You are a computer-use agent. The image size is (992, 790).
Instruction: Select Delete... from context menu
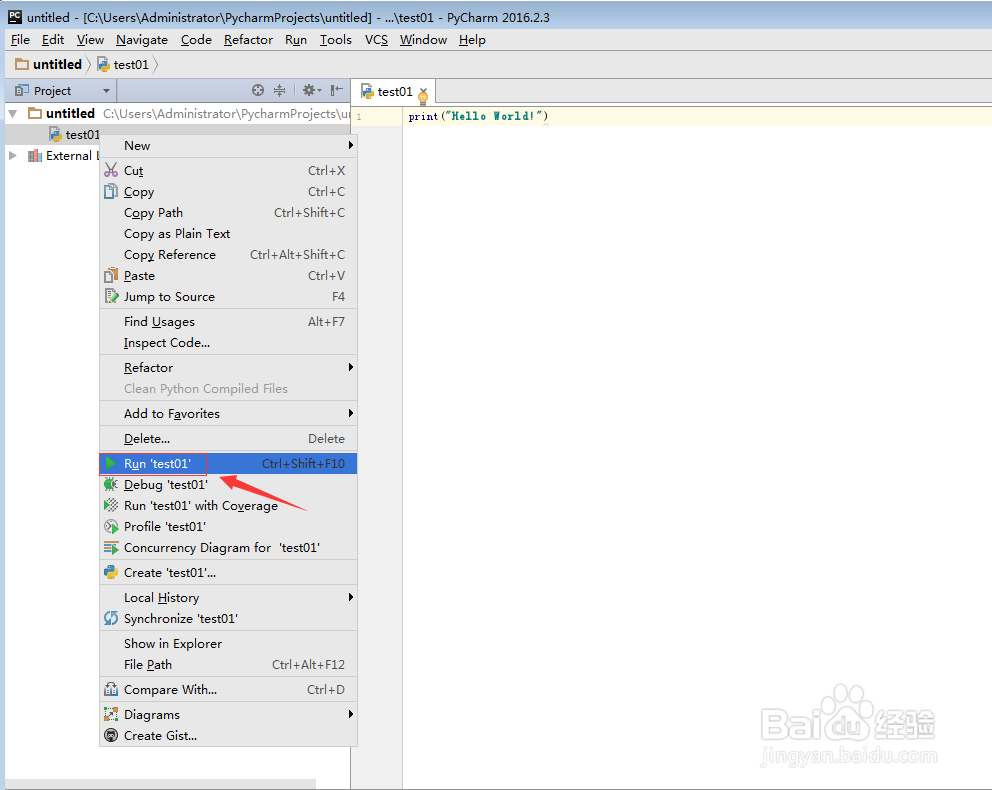click(228, 438)
